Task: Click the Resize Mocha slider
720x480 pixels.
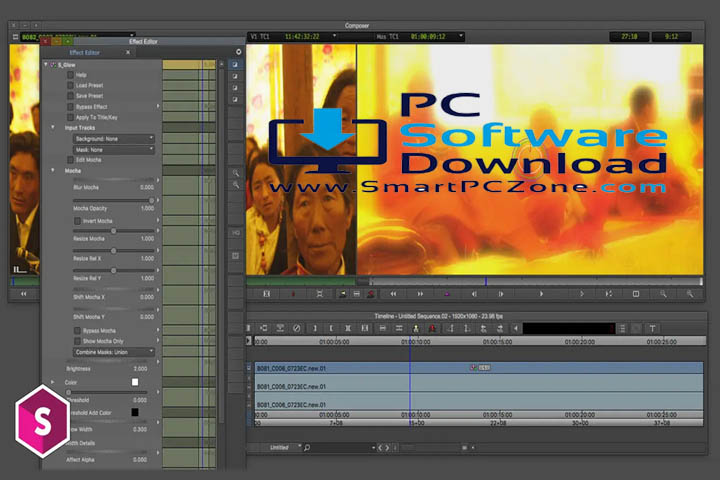Action: point(113,231)
